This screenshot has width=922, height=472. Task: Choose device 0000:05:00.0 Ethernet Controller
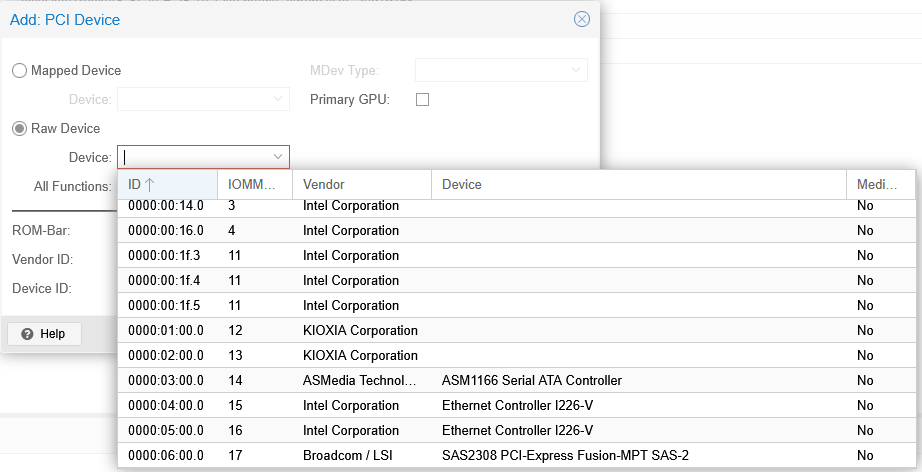pyautogui.click(x=517, y=431)
